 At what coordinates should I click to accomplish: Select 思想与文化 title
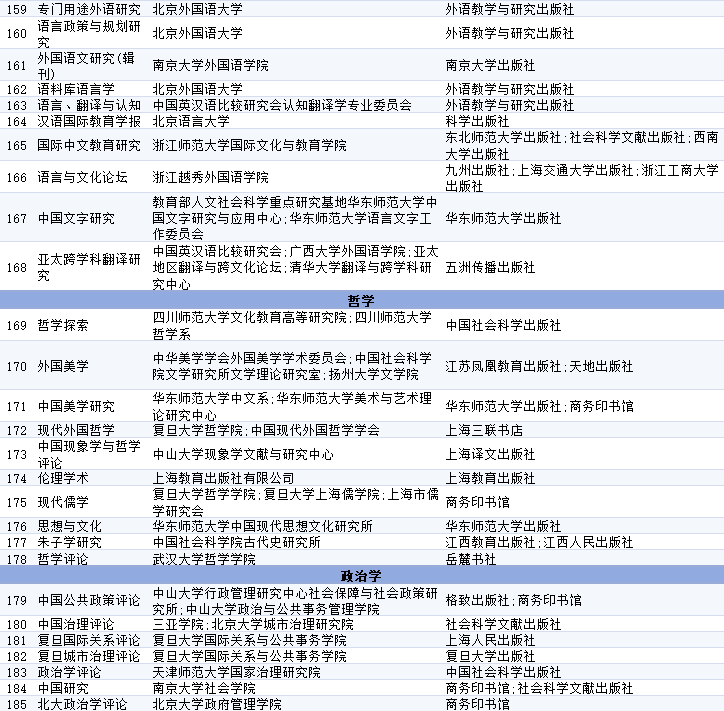69,526
